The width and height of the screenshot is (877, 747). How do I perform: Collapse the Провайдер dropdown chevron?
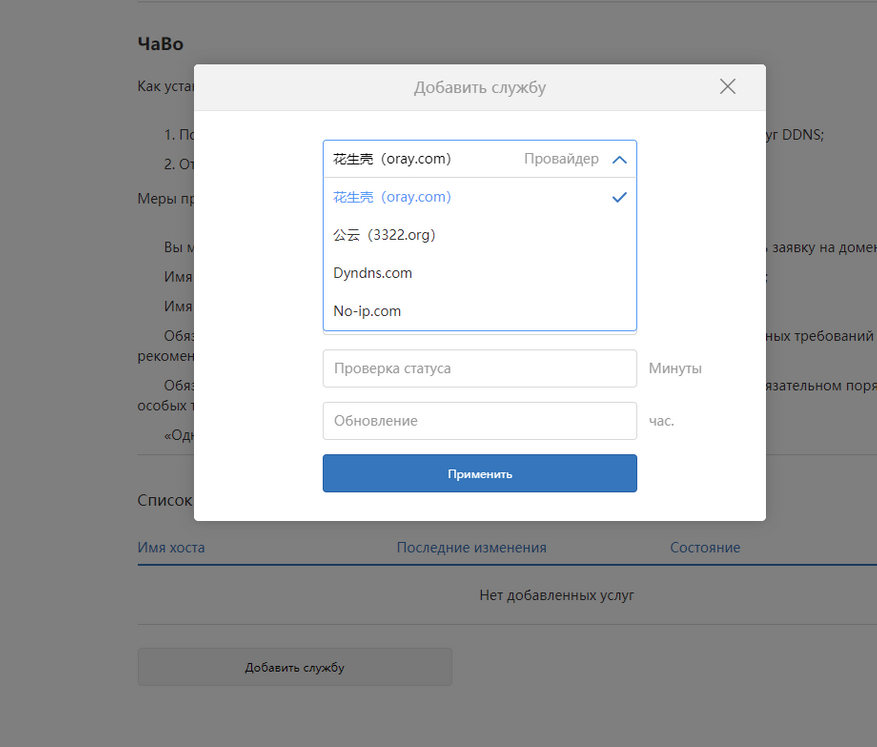pyautogui.click(x=619, y=160)
